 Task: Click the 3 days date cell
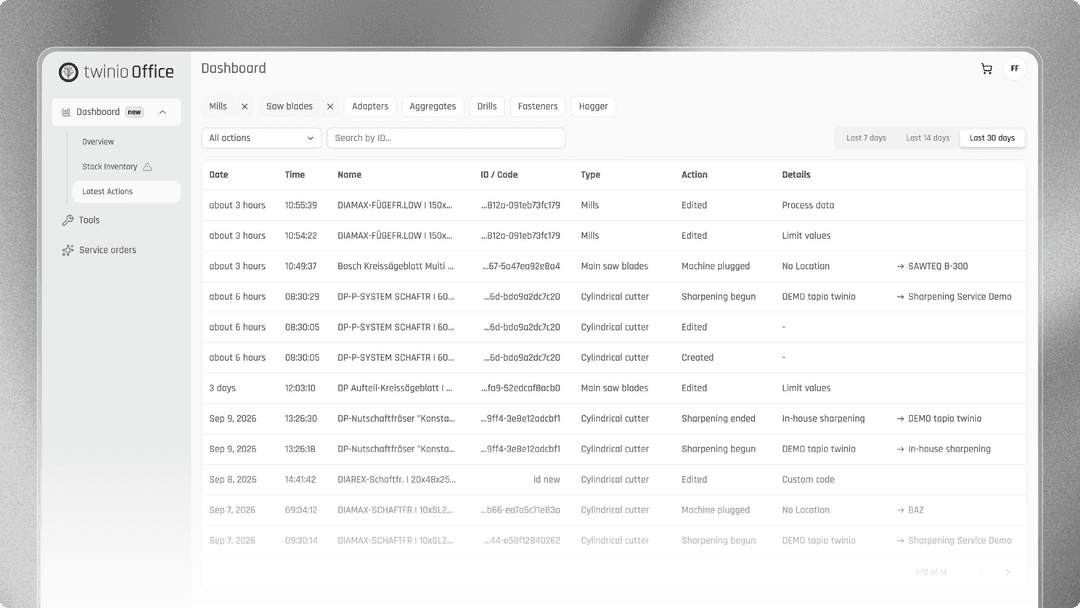tap(222, 388)
